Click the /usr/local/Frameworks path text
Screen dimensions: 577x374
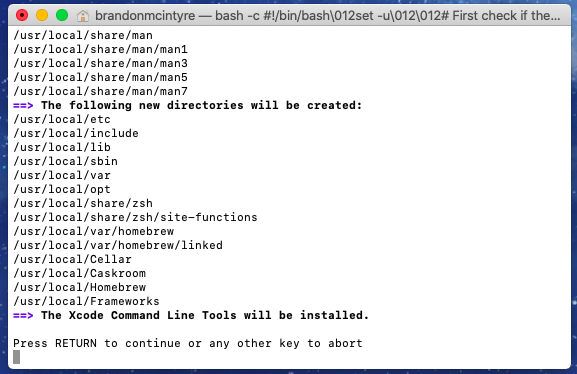pyautogui.click(x=86, y=301)
